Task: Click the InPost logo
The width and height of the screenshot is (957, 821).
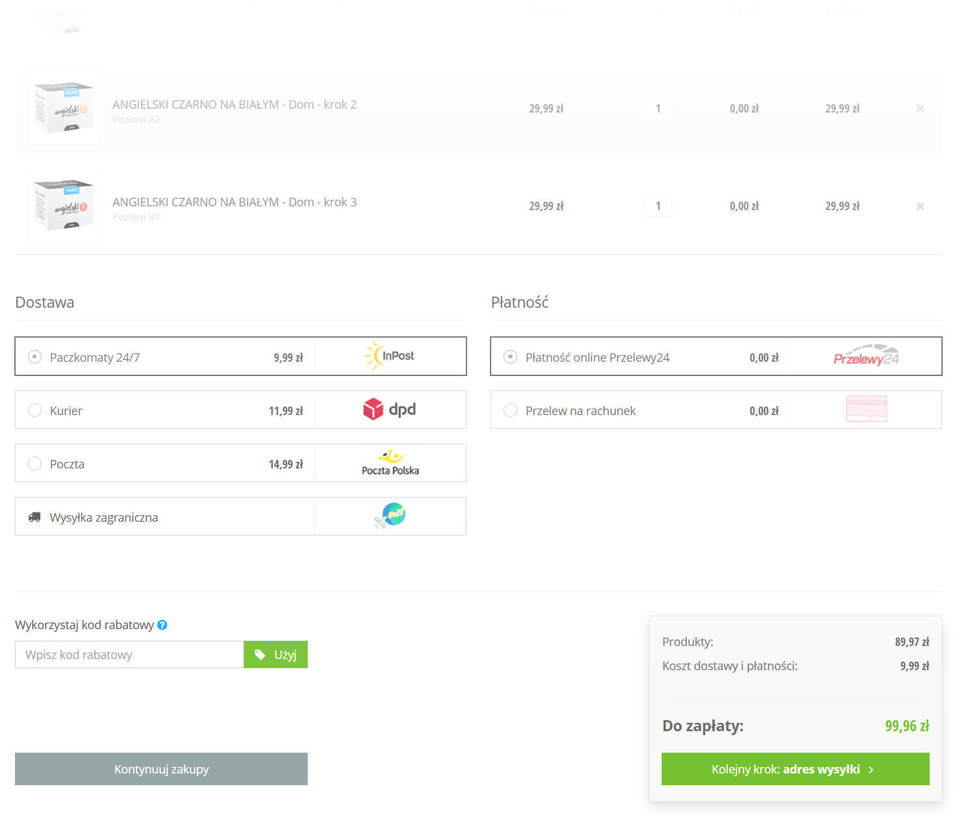Action: (390, 356)
